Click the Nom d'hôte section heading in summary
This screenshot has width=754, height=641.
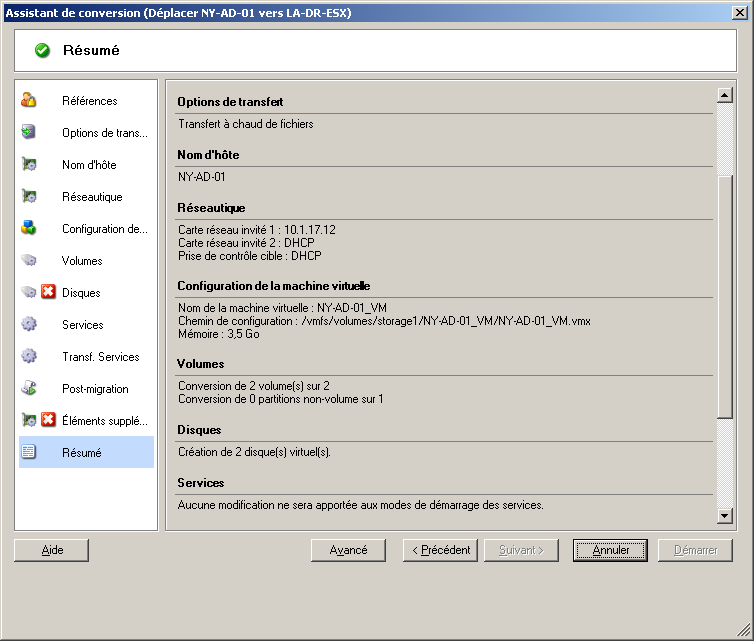(x=208, y=155)
